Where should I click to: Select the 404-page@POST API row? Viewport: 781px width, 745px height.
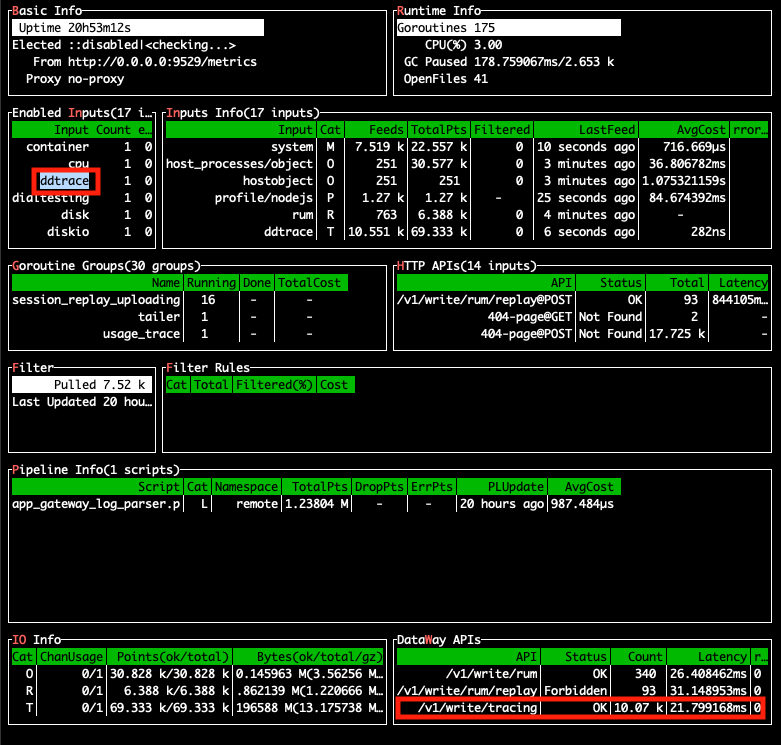(x=582, y=334)
